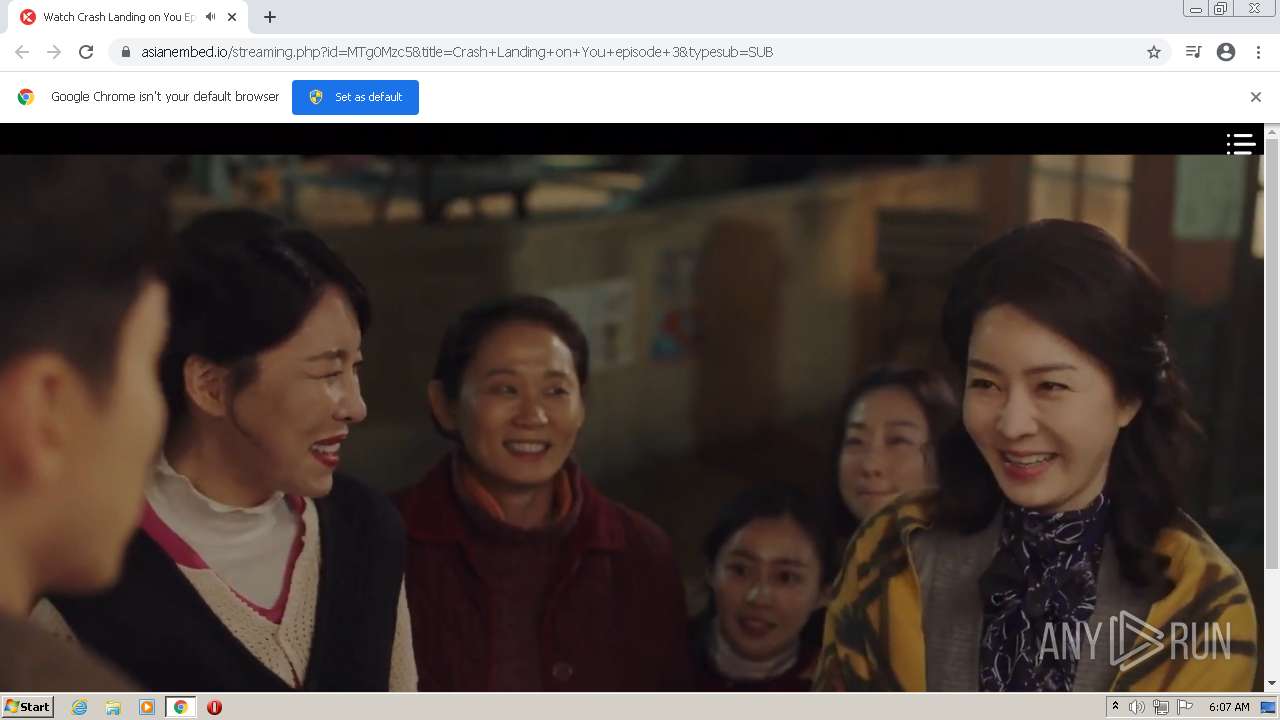Click Show desktop button

[x=1269, y=707]
